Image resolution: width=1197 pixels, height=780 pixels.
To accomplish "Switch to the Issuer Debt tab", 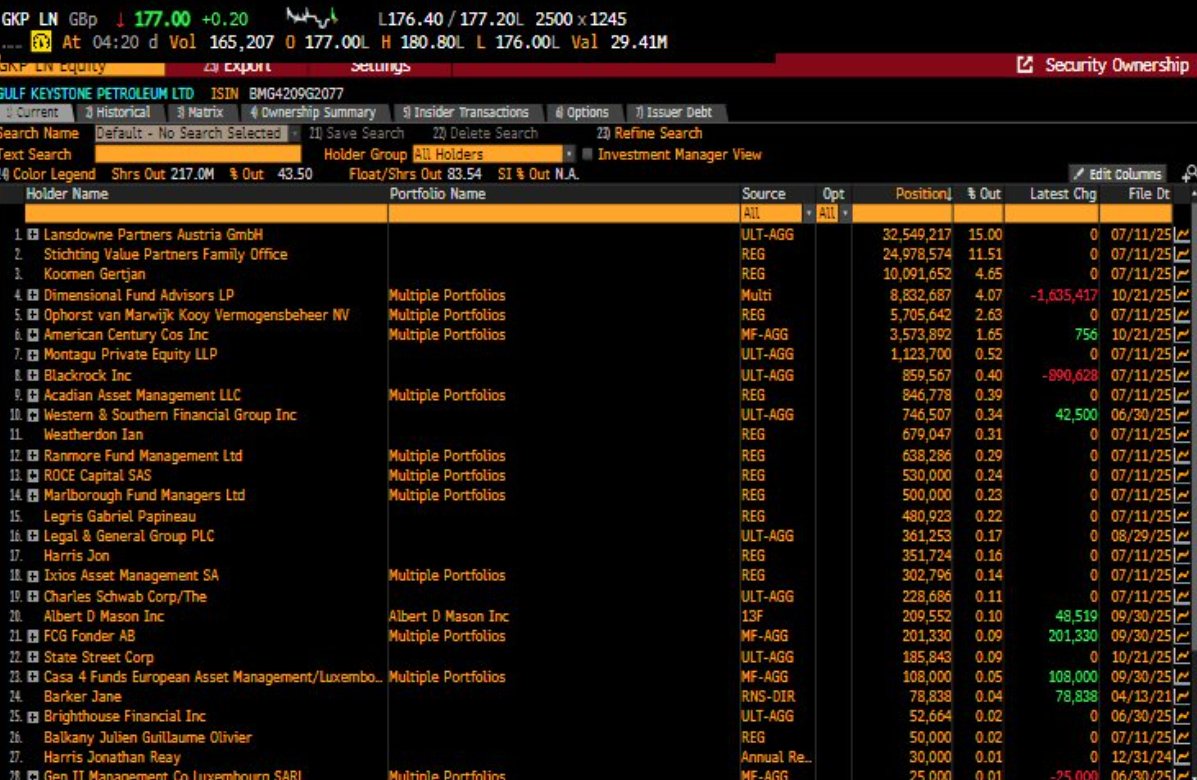I will tap(673, 112).
